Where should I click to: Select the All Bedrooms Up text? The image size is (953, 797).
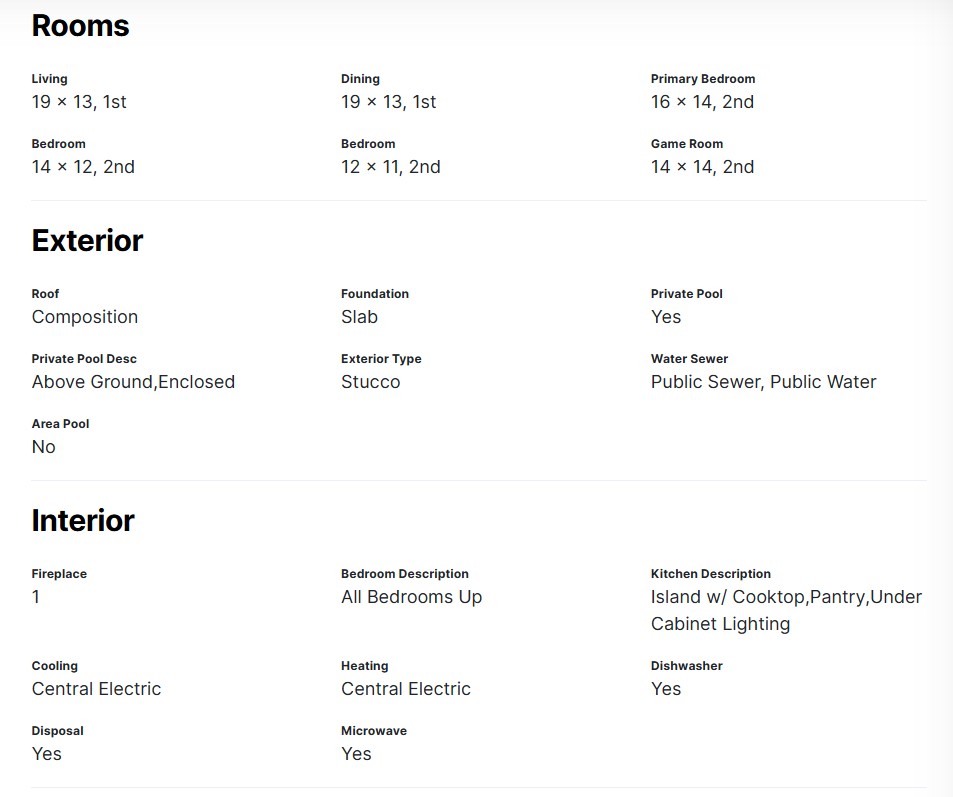411,597
